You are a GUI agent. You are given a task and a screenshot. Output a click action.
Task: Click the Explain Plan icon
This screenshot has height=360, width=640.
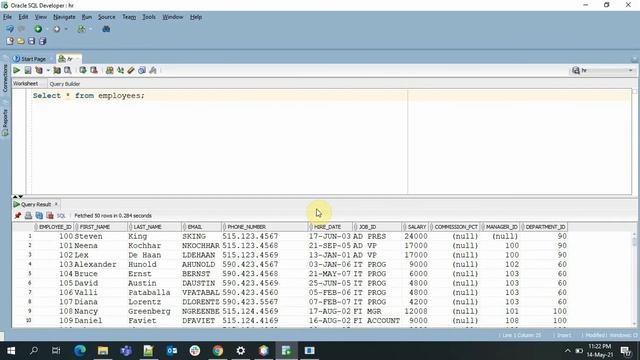pos(39,70)
